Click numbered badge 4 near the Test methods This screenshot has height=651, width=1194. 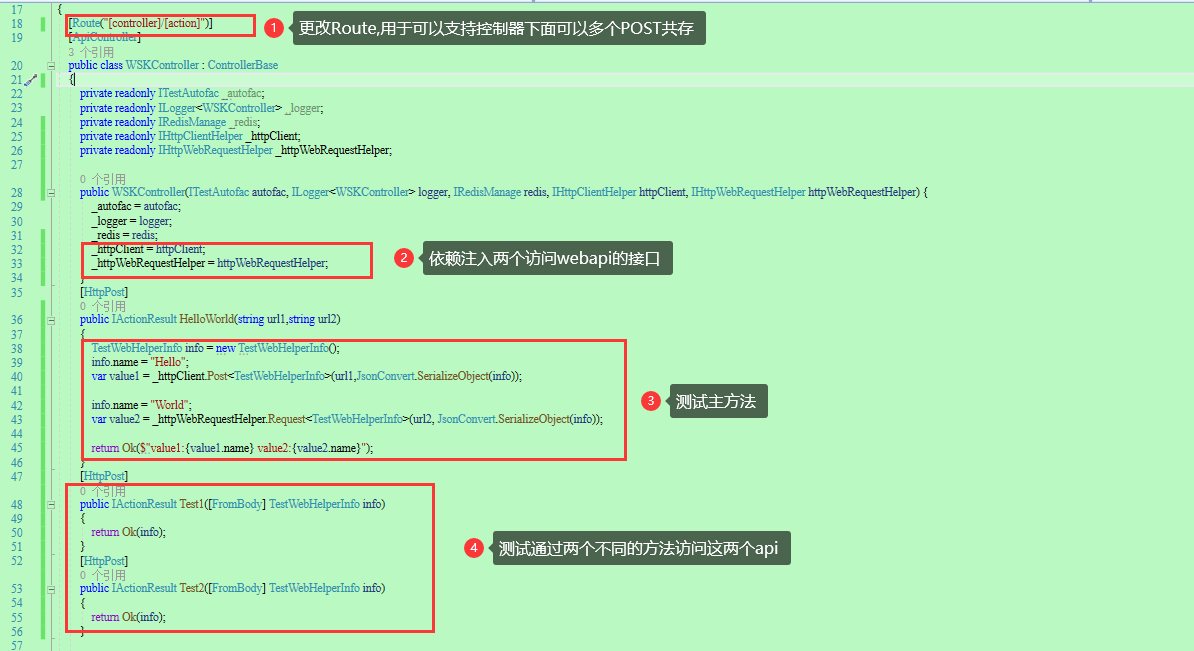coord(474,548)
